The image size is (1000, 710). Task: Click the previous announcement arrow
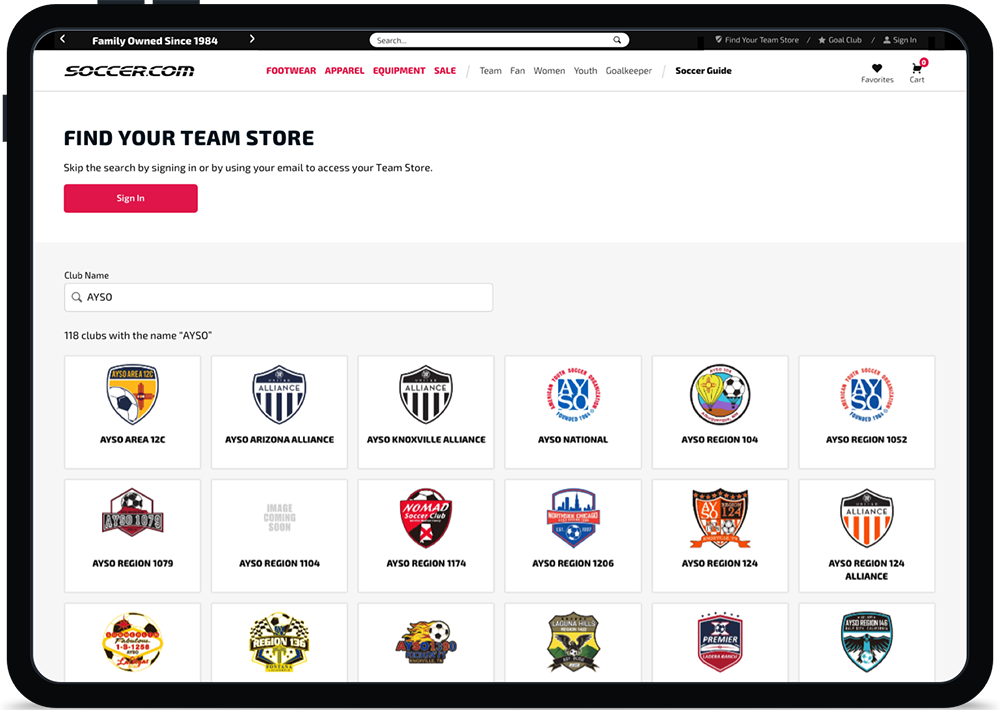click(x=62, y=39)
